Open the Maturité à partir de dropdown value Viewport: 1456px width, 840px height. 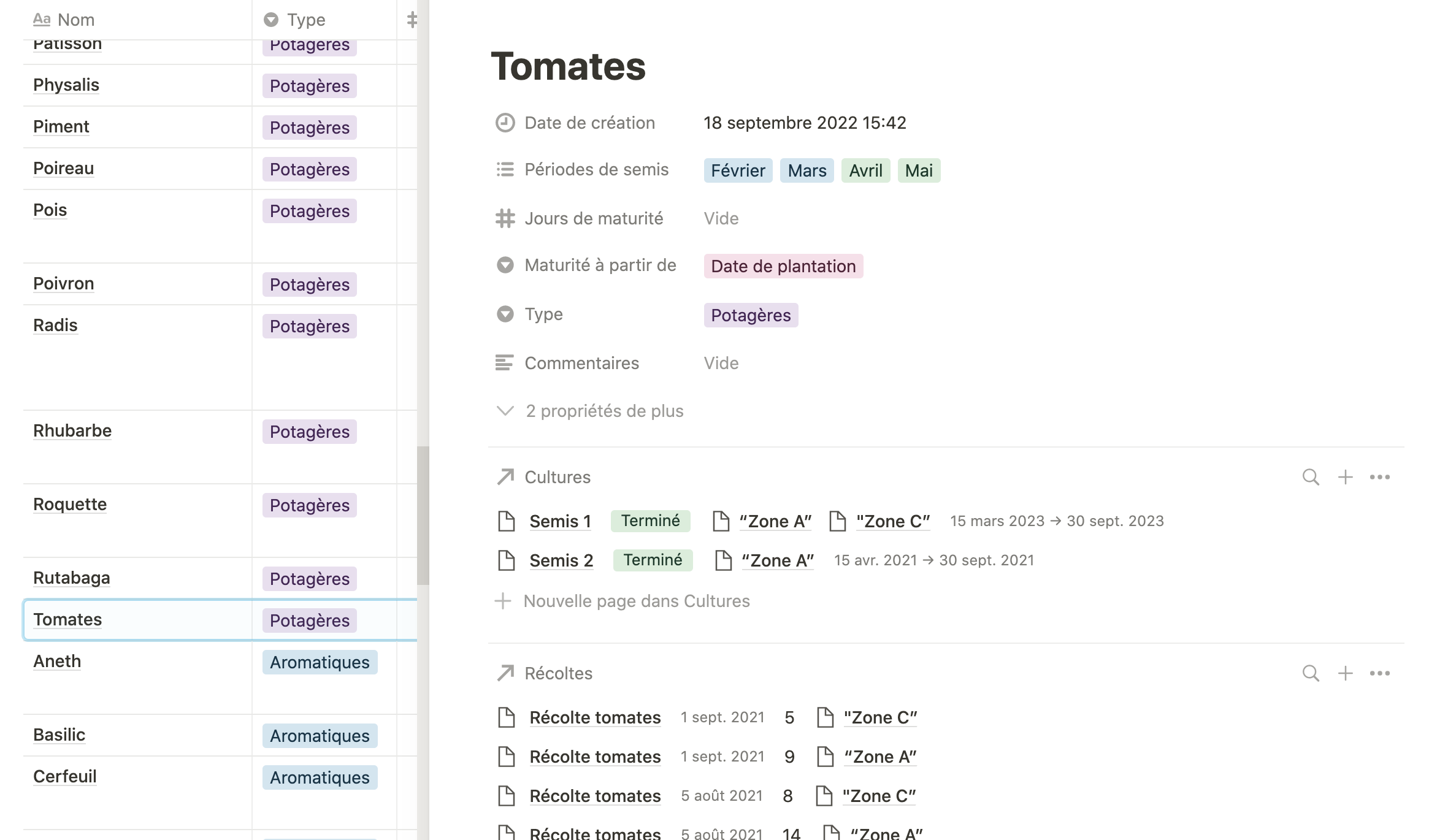(x=783, y=266)
